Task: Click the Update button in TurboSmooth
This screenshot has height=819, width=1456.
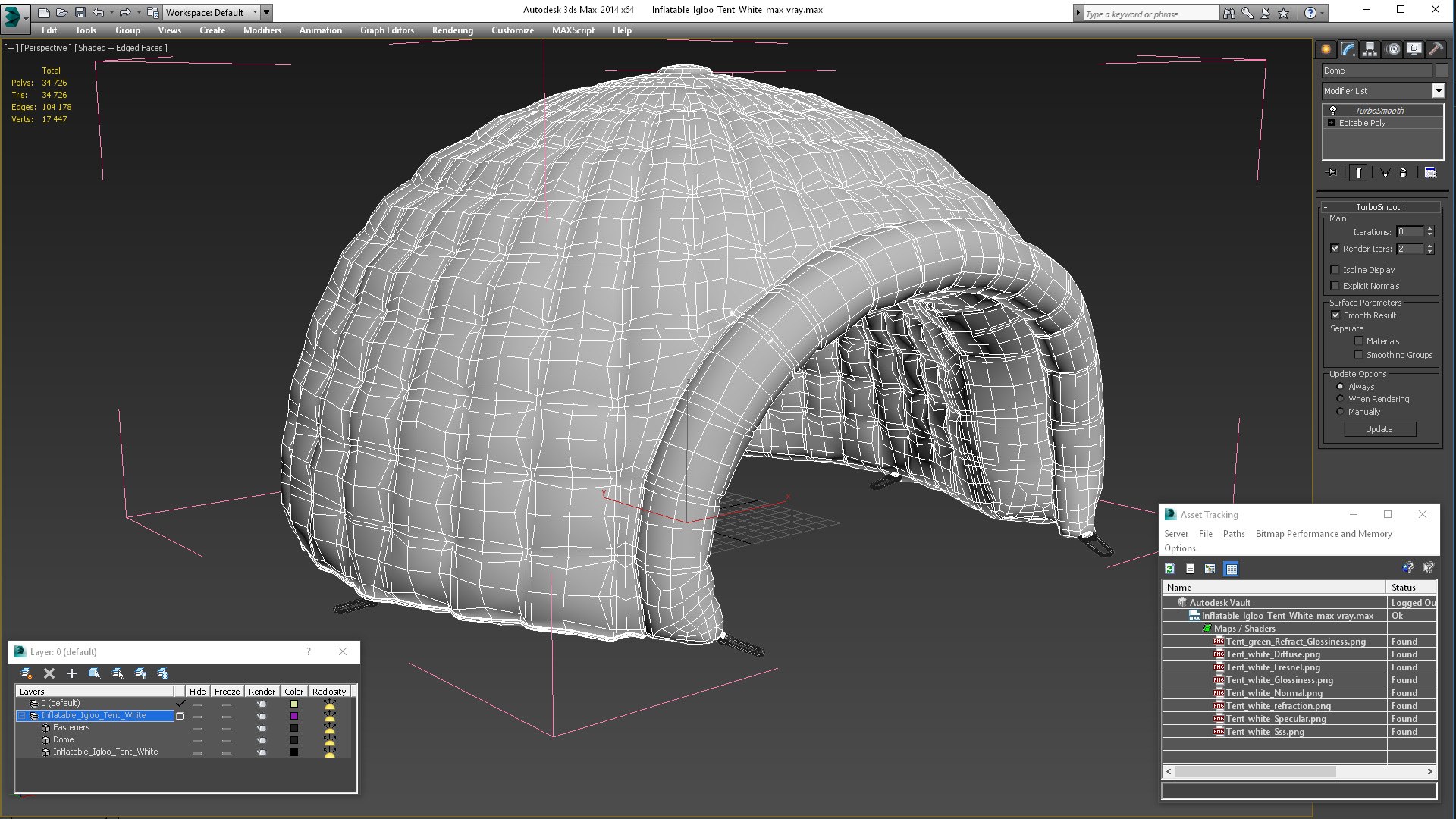Action: pos(1379,429)
